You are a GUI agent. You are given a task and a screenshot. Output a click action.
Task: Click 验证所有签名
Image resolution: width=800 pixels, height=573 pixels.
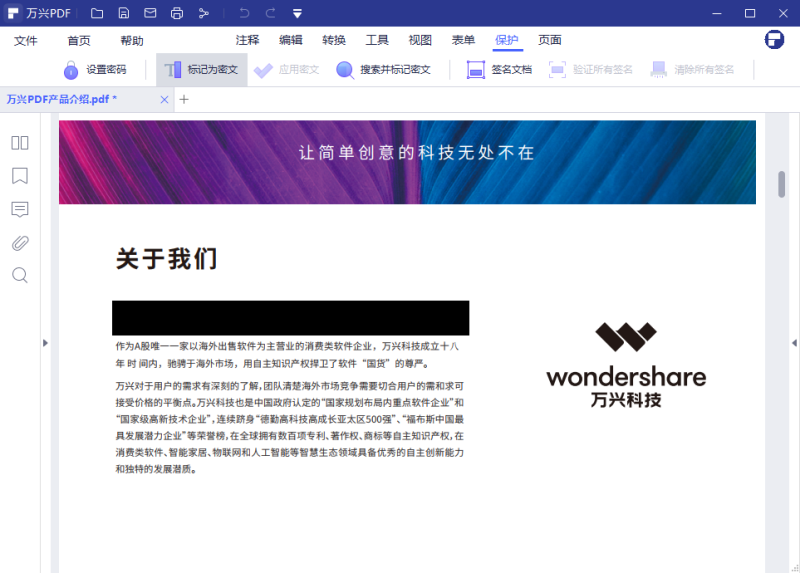(590, 70)
